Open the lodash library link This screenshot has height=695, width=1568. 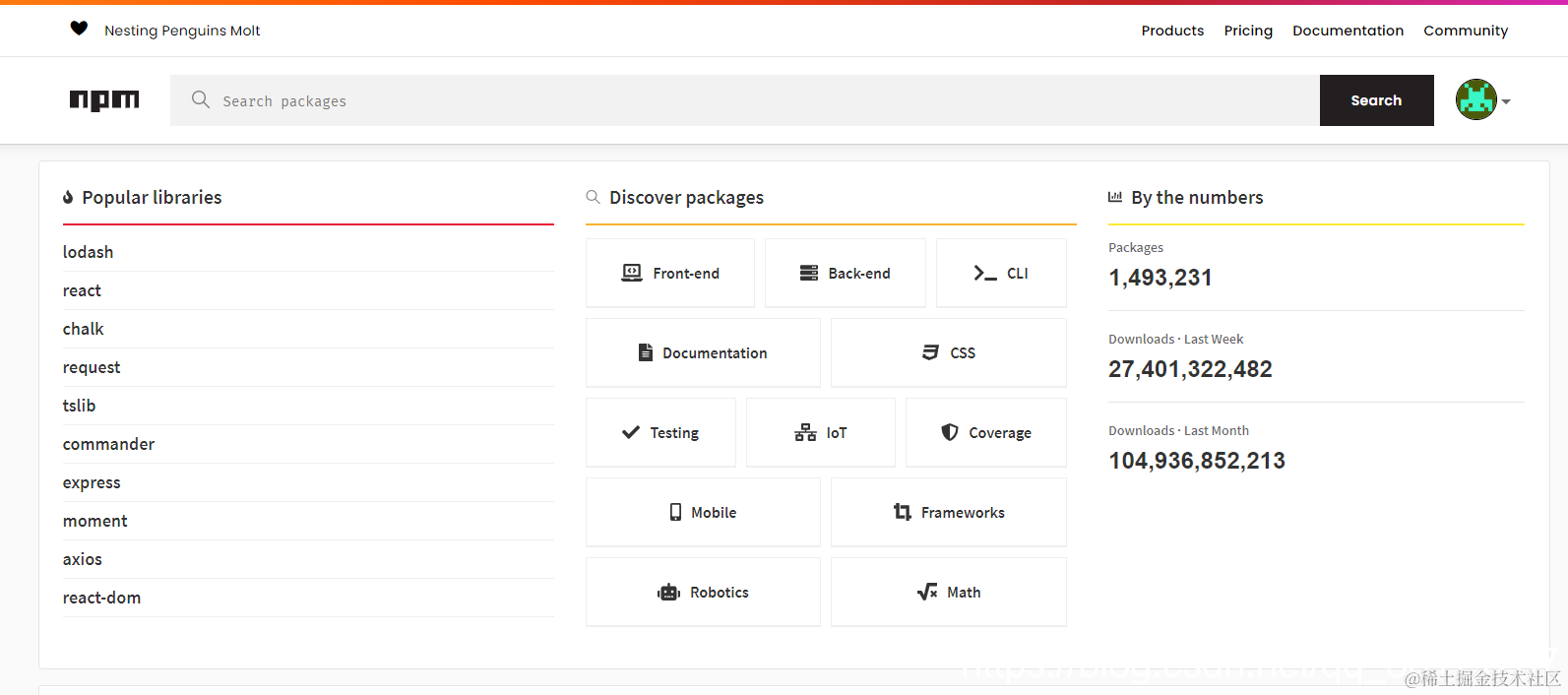[88, 252]
